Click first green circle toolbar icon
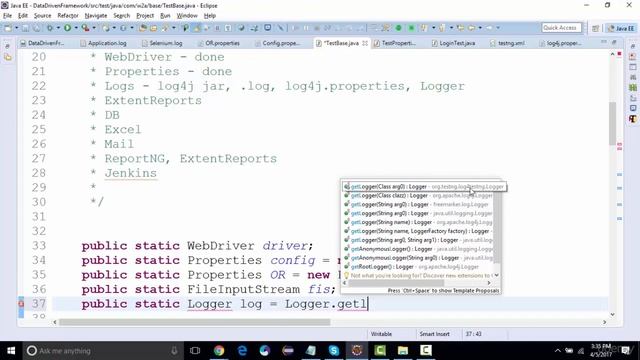Image resolution: width=640 pixels, height=360 pixels. click(x=398, y=28)
